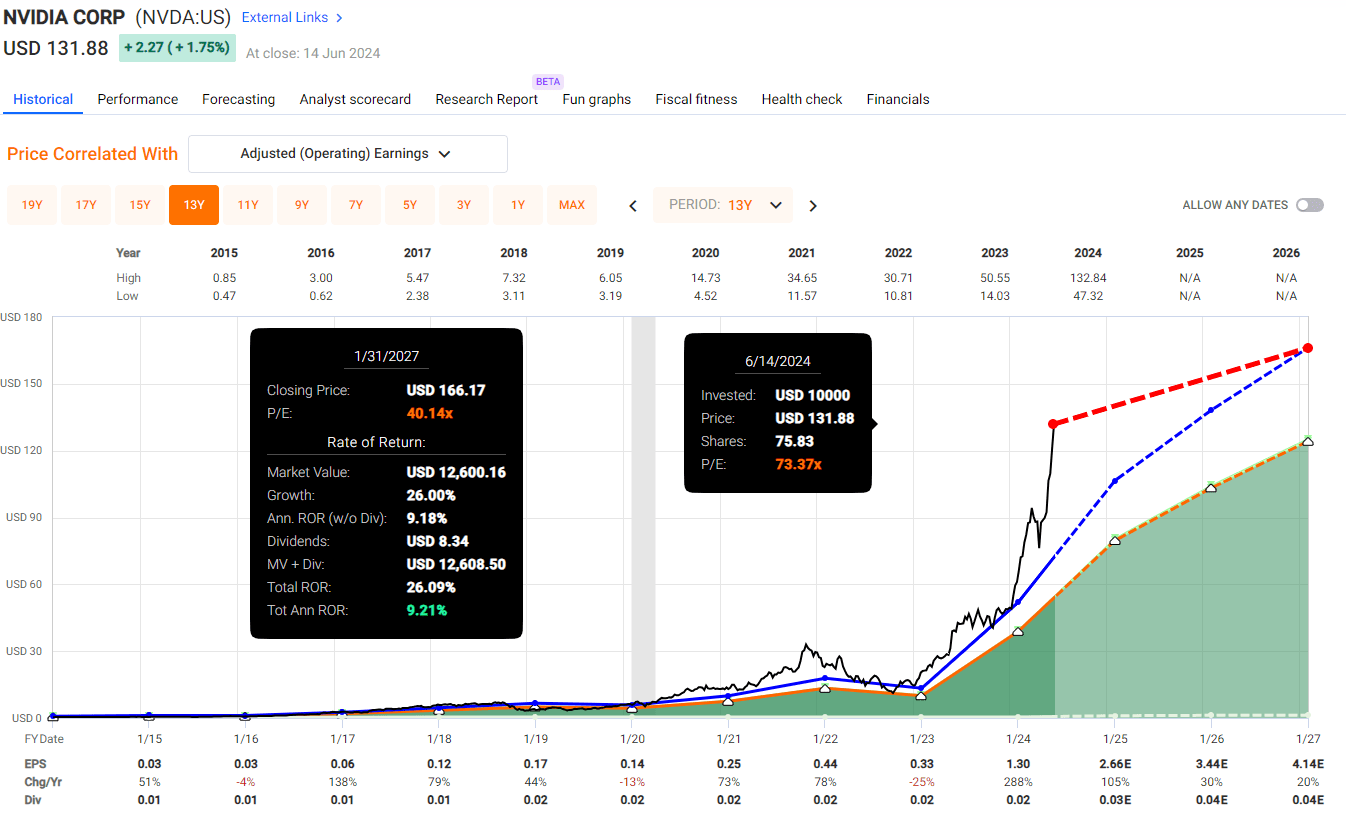Switch to the Analyst scorecard tab

pyautogui.click(x=355, y=99)
